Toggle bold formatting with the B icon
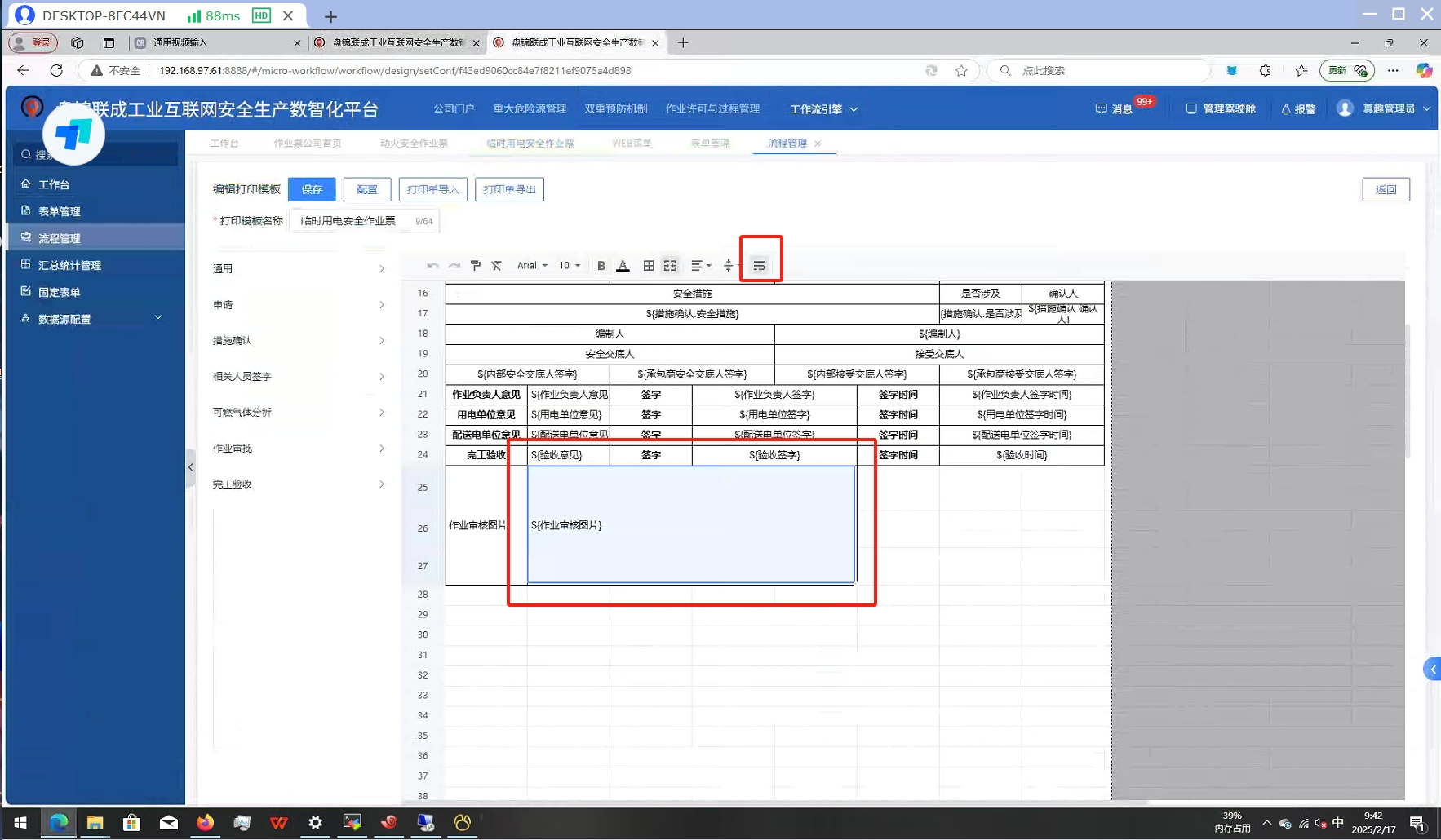1441x840 pixels. coord(601,266)
